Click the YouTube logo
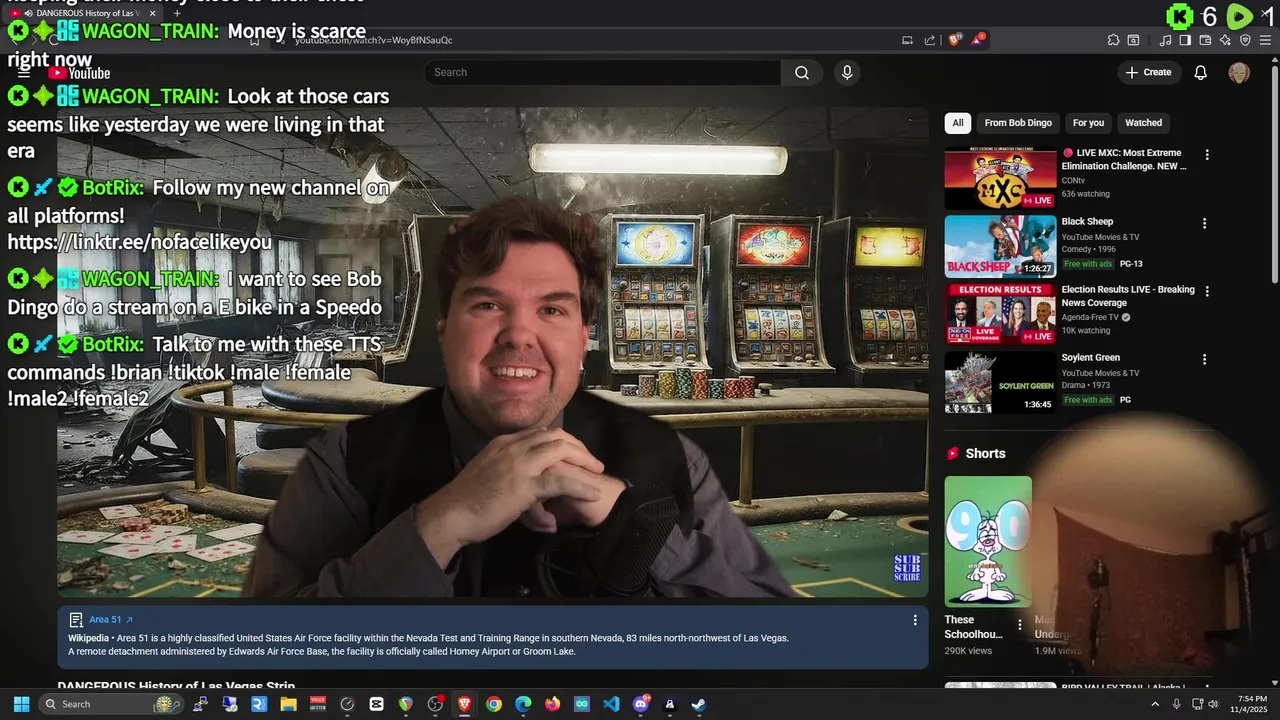 (x=79, y=73)
